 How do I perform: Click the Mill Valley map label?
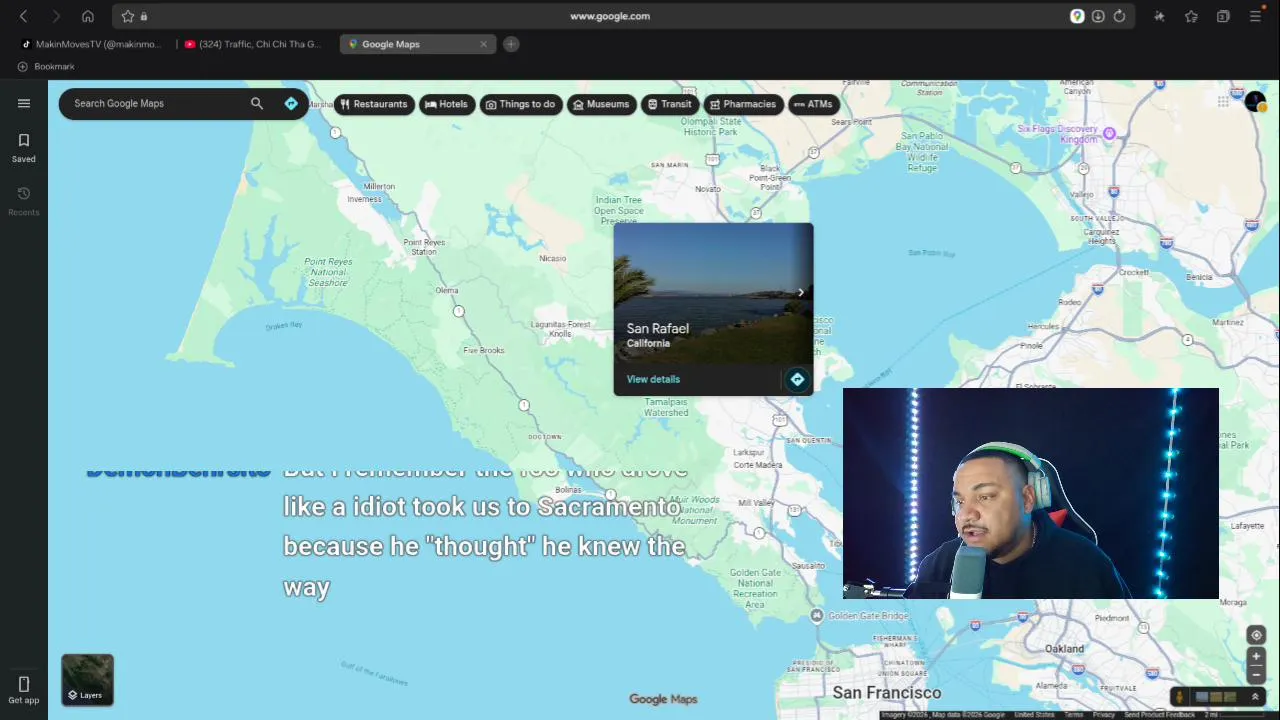tap(756, 503)
